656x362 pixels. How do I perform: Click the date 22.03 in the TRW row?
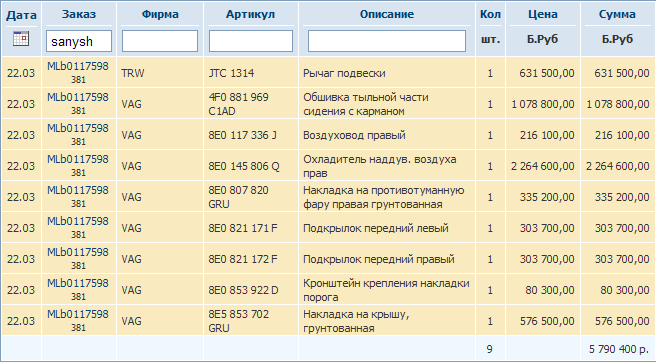click(21, 73)
